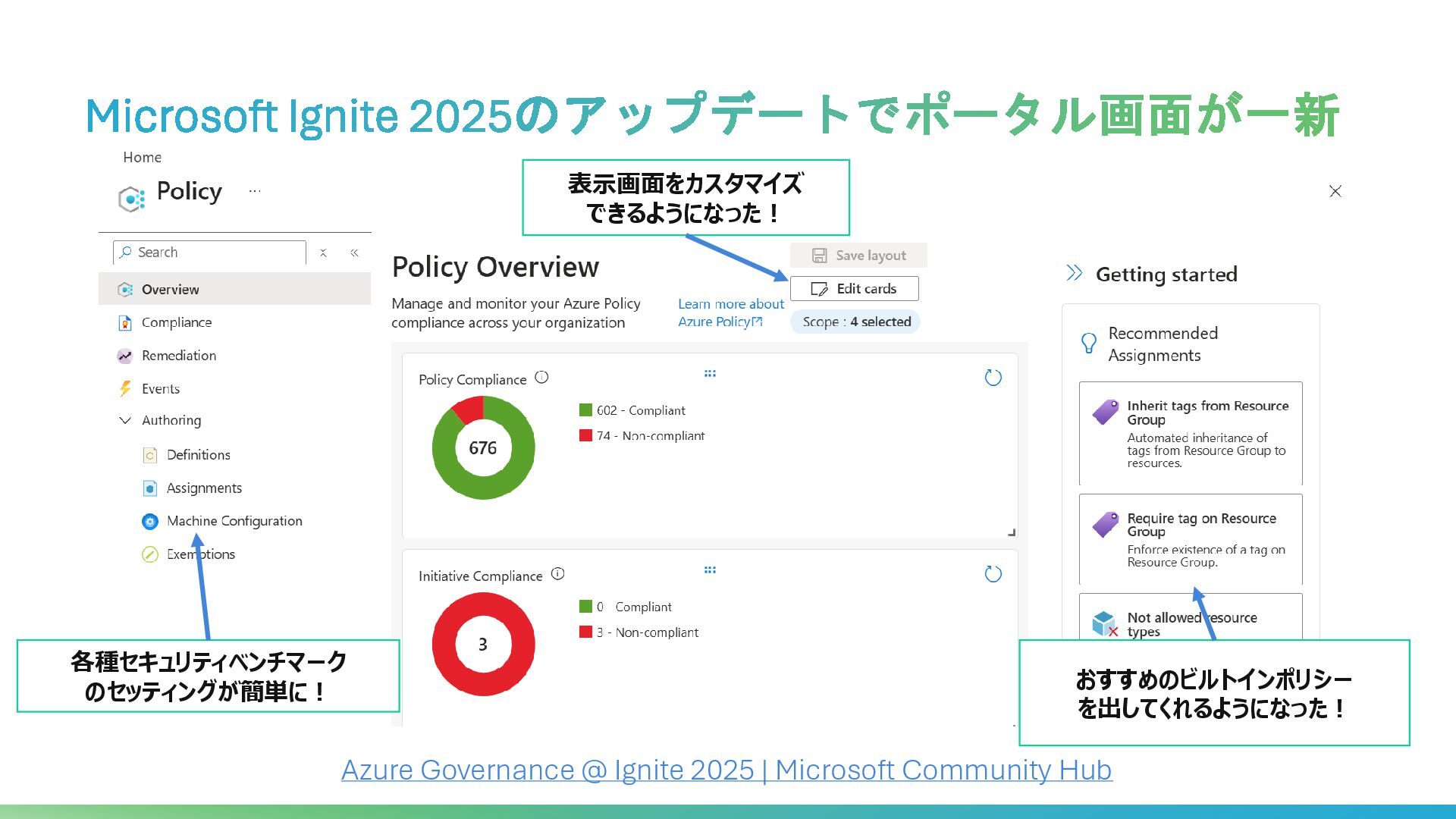Click the Policy Compliance refresh icon
This screenshot has height=819, width=1456.
click(x=993, y=378)
